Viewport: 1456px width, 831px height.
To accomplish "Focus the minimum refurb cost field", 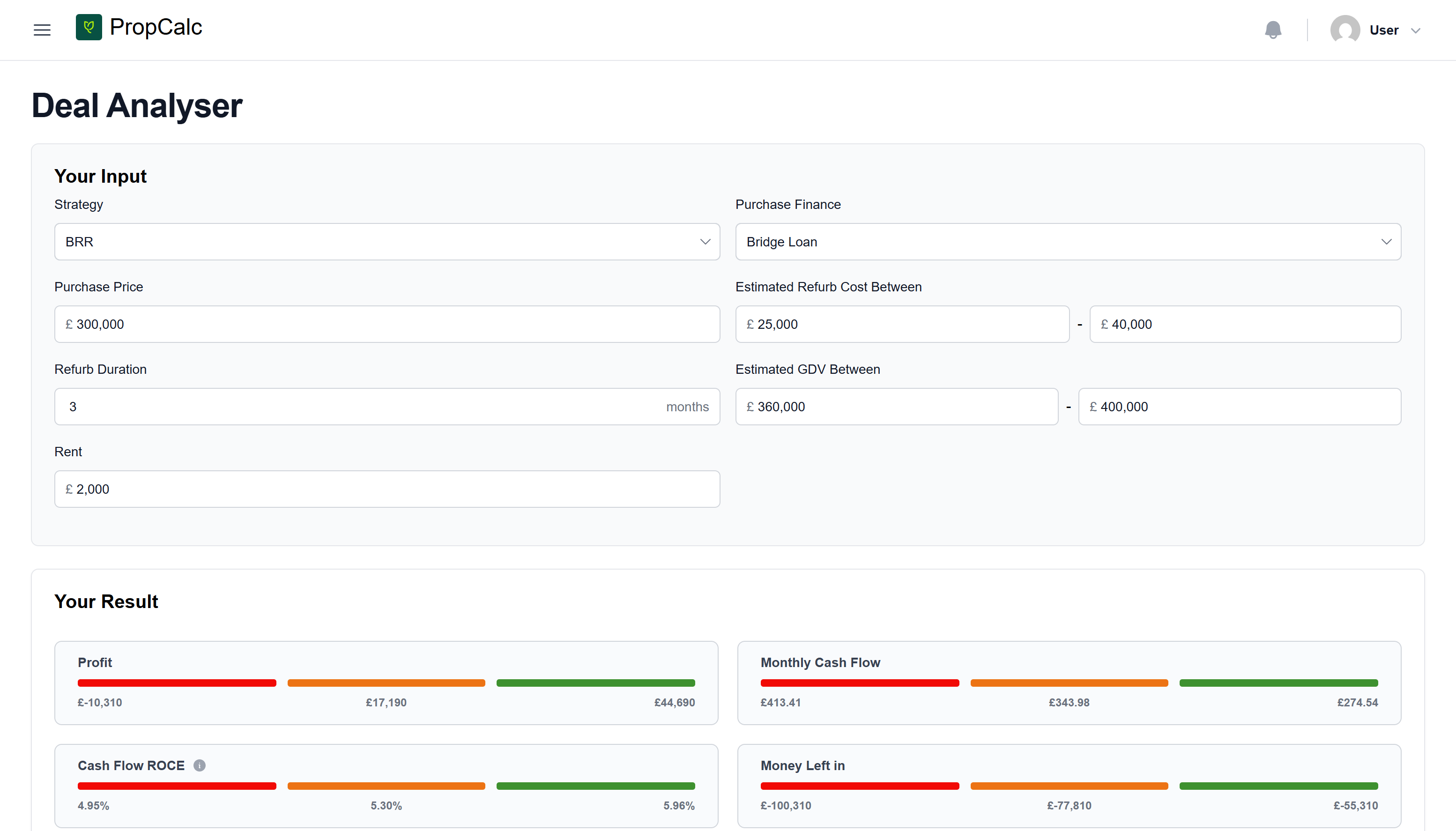I will point(902,324).
